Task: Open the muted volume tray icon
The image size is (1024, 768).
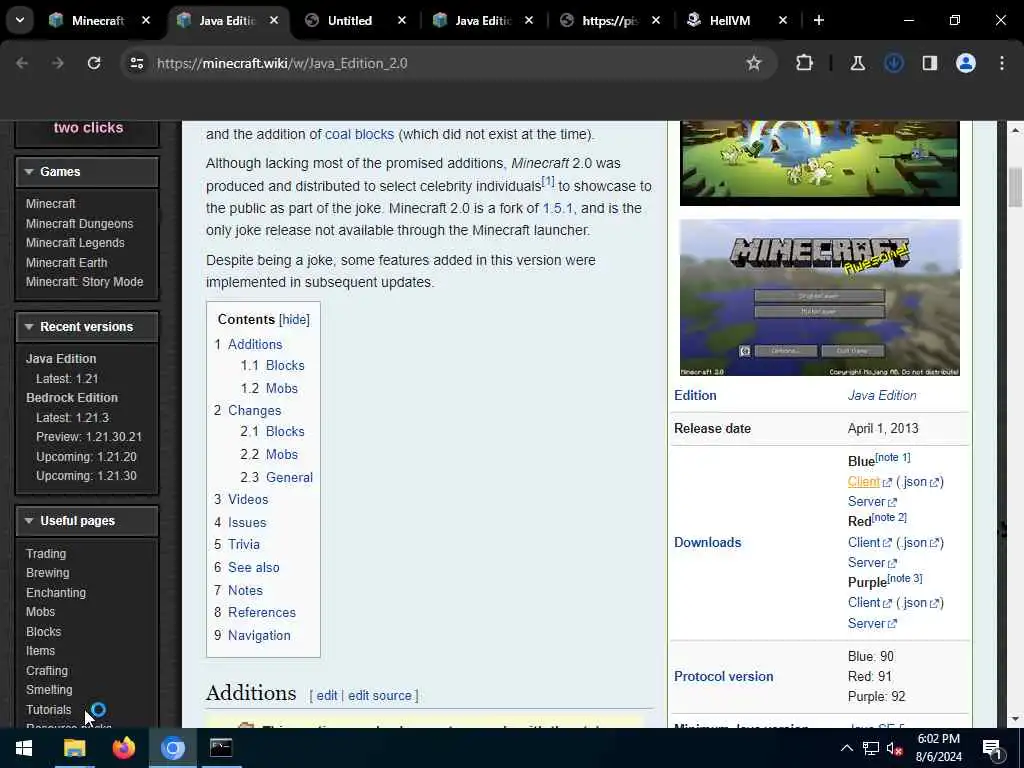Action: [895, 748]
